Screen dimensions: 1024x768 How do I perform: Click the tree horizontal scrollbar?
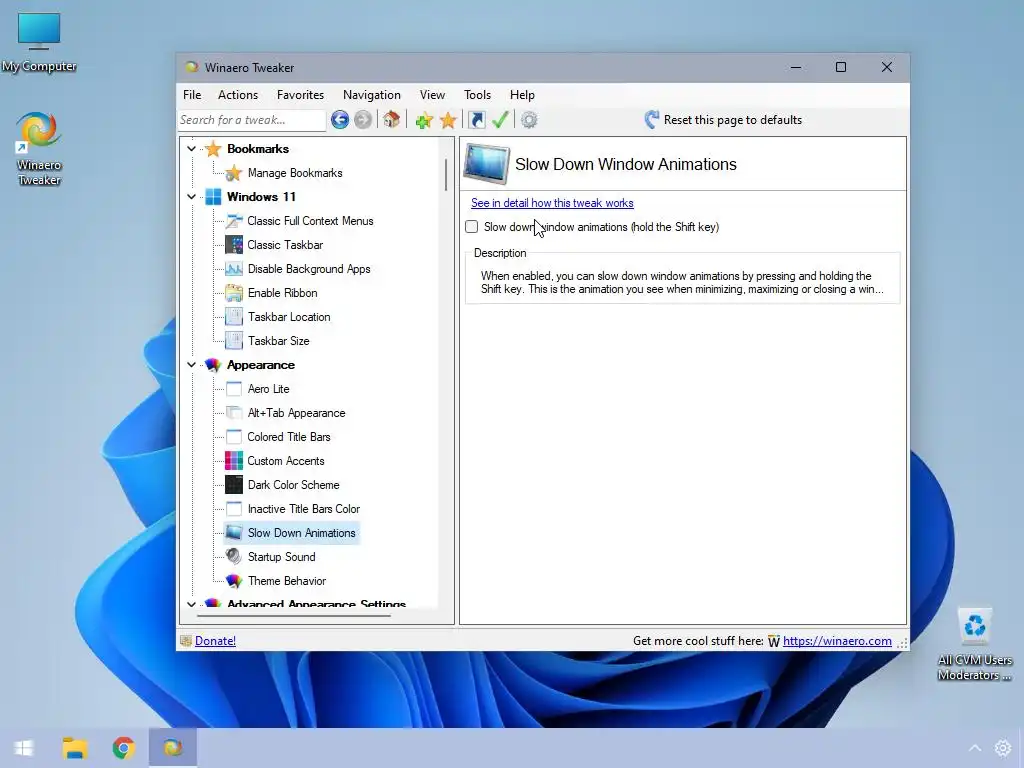coord(293,615)
